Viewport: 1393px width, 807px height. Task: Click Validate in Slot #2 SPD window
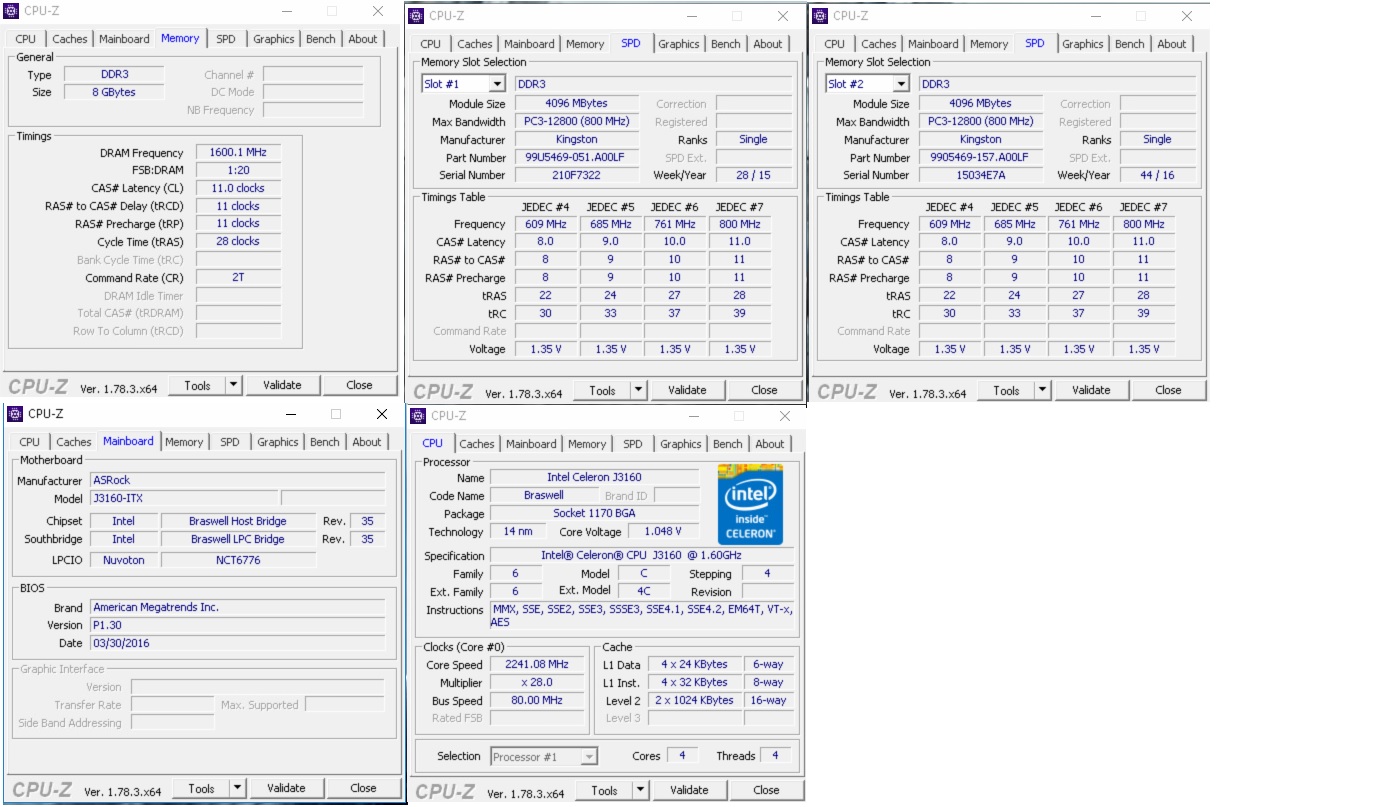1091,390
